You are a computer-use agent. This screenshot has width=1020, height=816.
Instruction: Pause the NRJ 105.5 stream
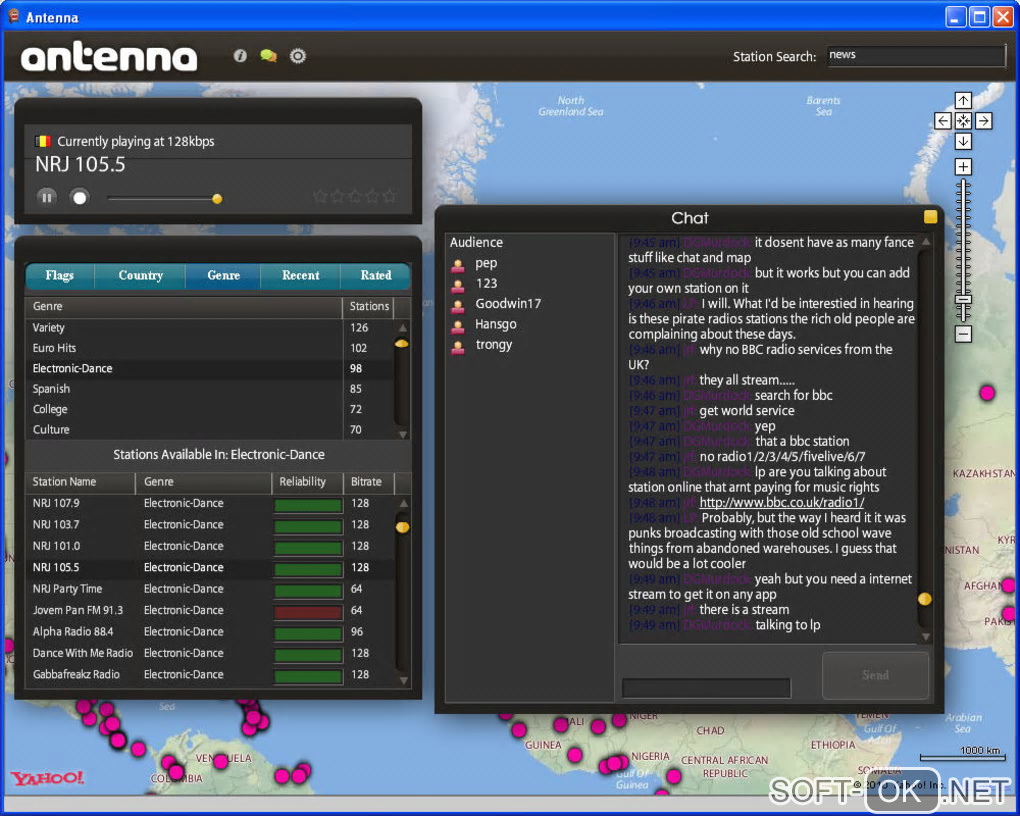point(47,197)
